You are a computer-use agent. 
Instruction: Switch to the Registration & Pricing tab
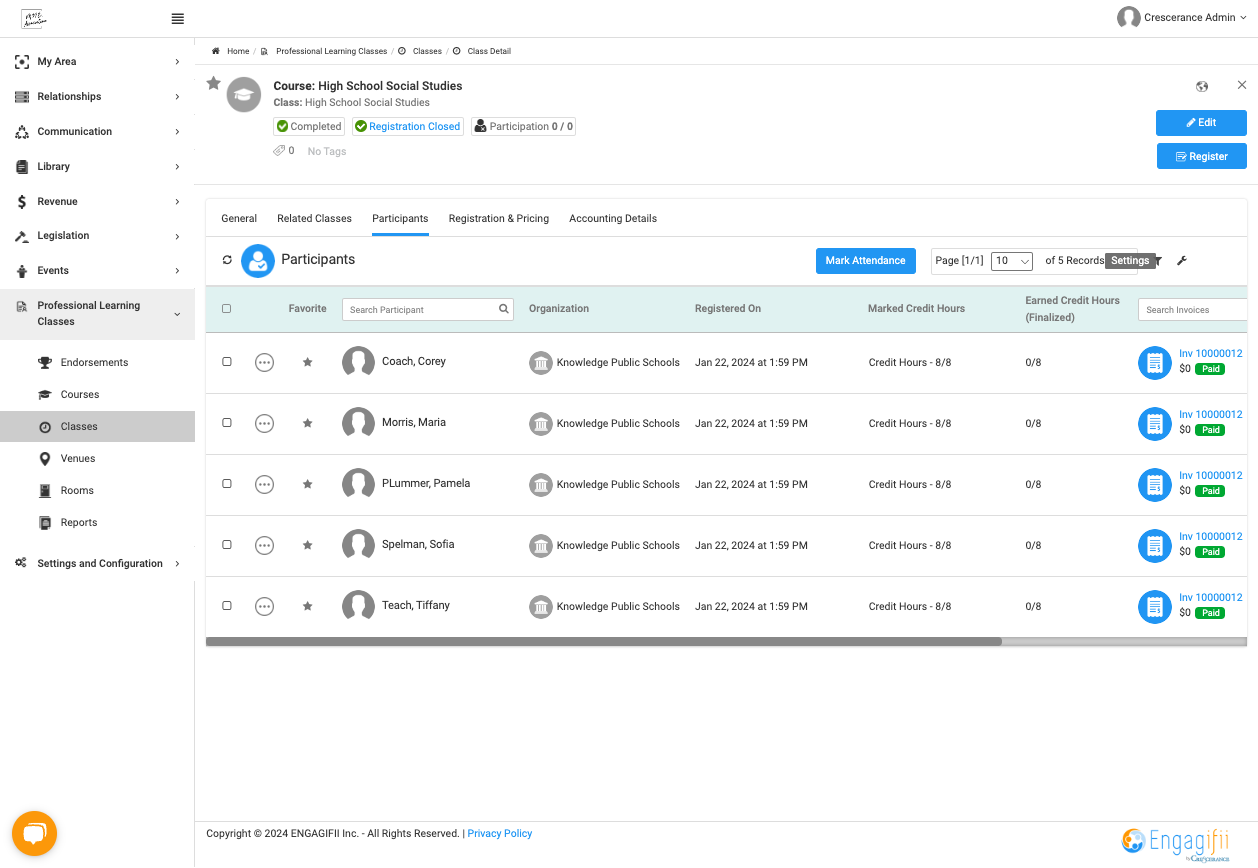point(498,219)
